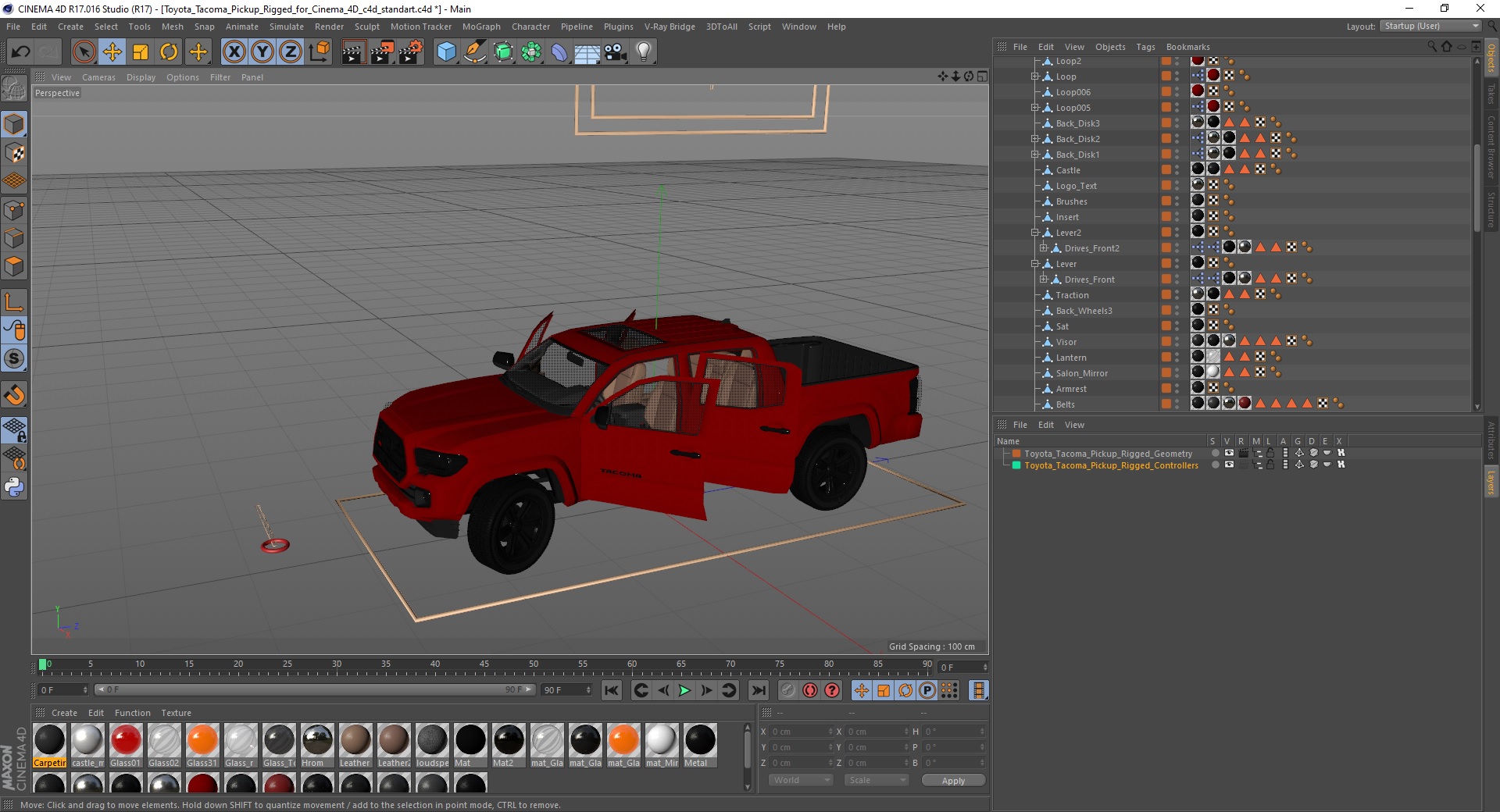Click the Undo arrow icon
Image resolution: width=1500 pixels, height=812 pixels.
pos(21,52)
